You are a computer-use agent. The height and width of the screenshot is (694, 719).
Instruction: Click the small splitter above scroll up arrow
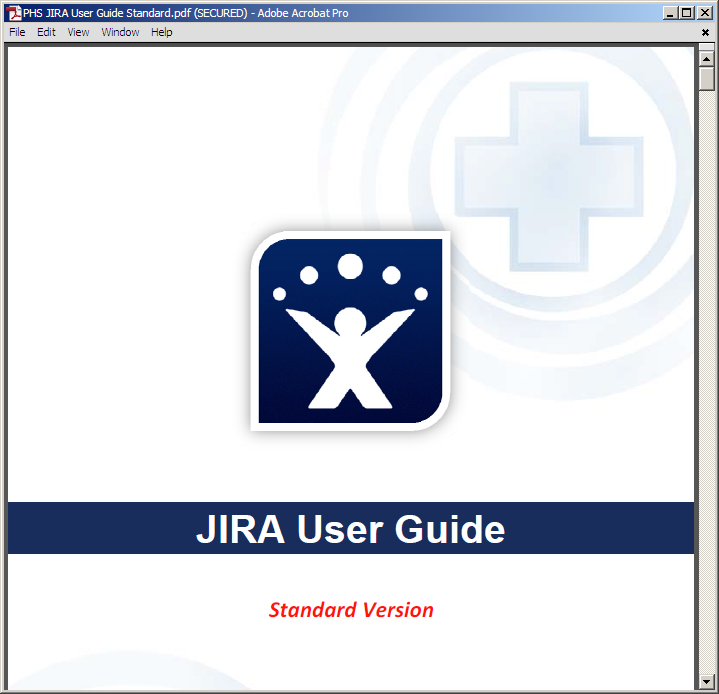(x=706, y=46)
